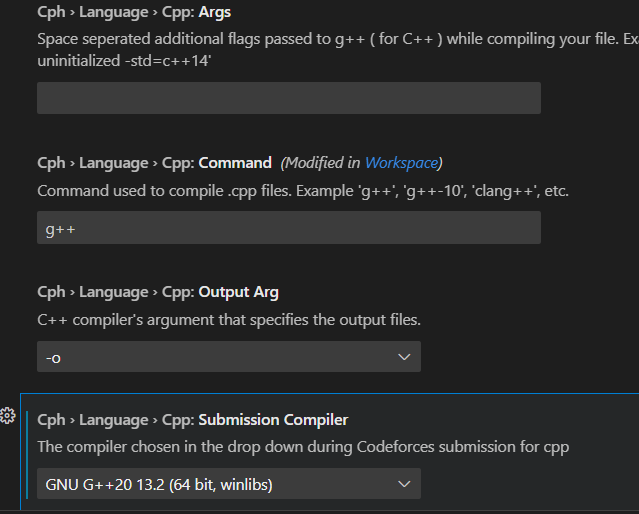Click the Args description about additional flags

pos(338,39)
